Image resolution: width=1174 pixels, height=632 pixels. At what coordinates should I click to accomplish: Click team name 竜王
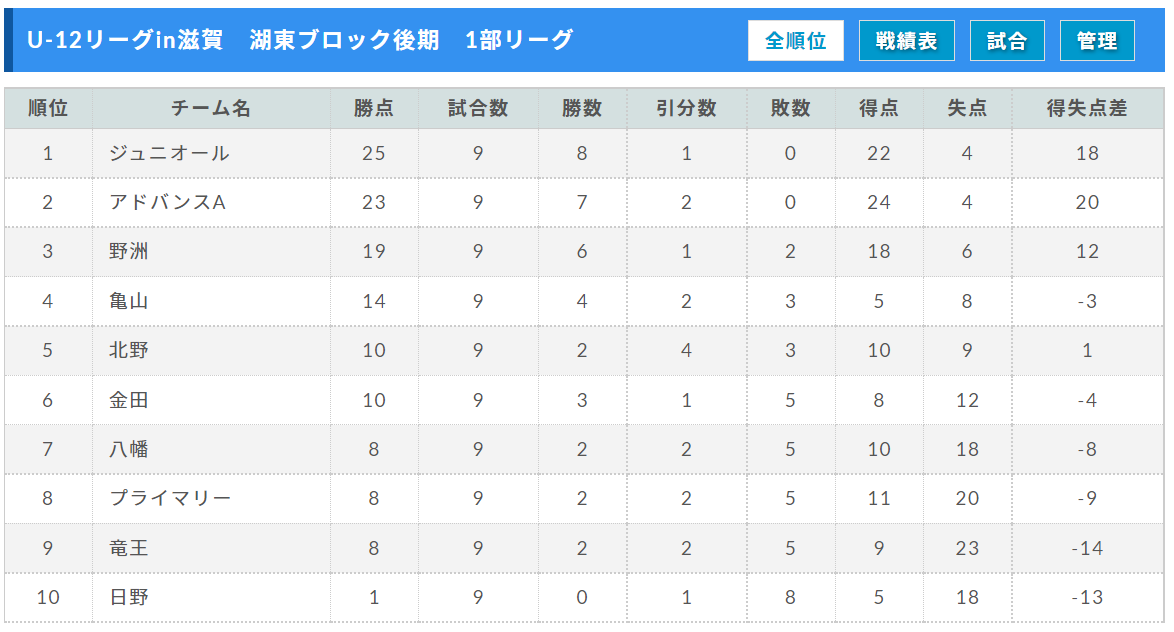coord(129,548)
